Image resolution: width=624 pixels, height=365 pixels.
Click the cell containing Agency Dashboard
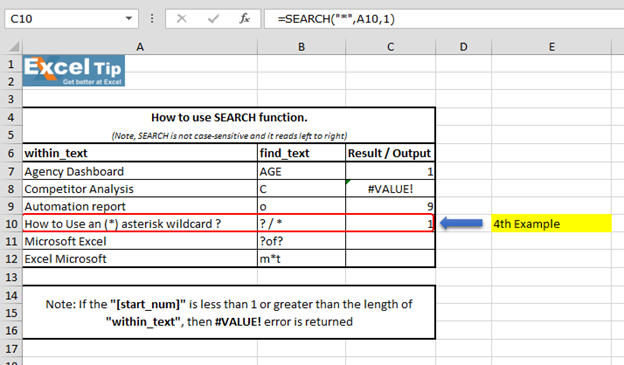(x=140, y=172)
